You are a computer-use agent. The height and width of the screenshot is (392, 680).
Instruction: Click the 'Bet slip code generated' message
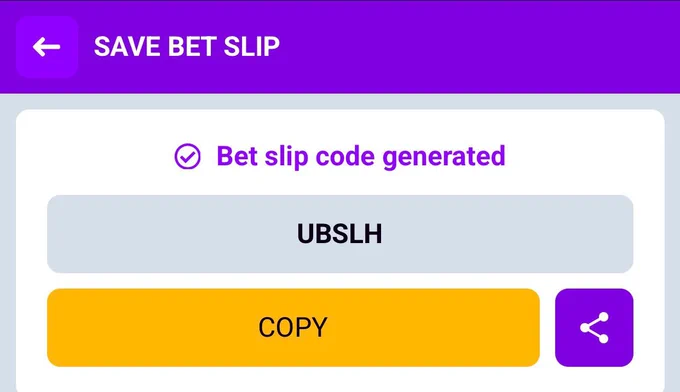point(361,157)
